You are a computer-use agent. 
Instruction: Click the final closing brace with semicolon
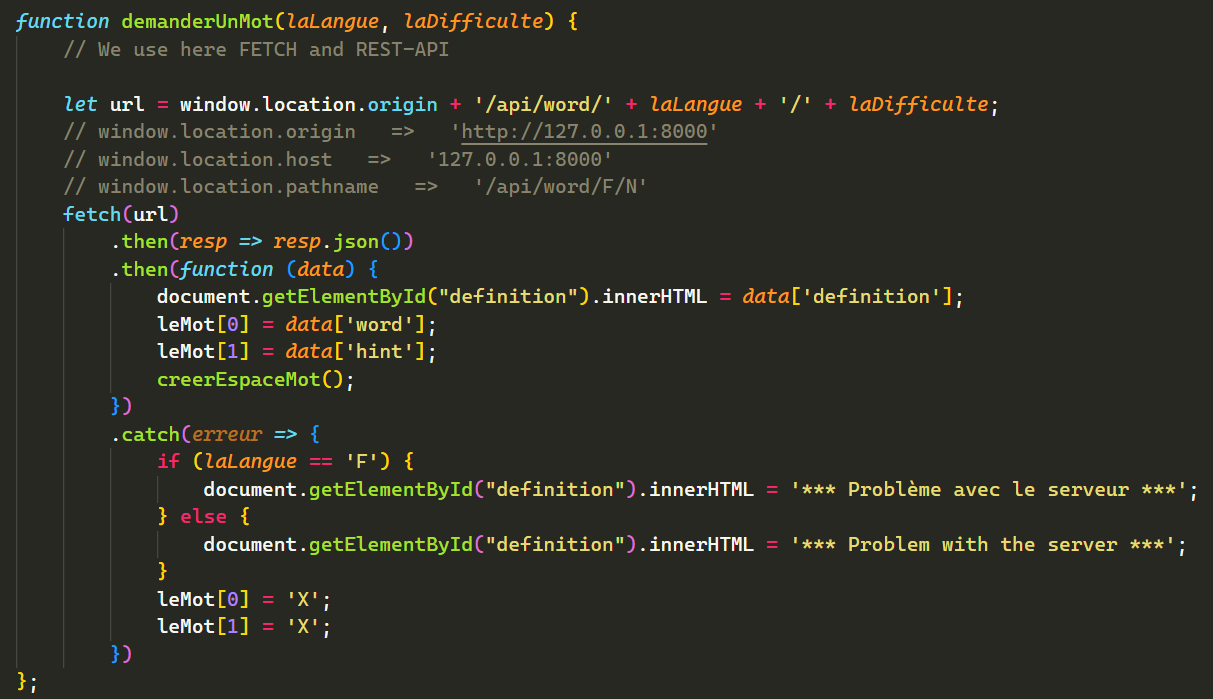pos(27,682)
